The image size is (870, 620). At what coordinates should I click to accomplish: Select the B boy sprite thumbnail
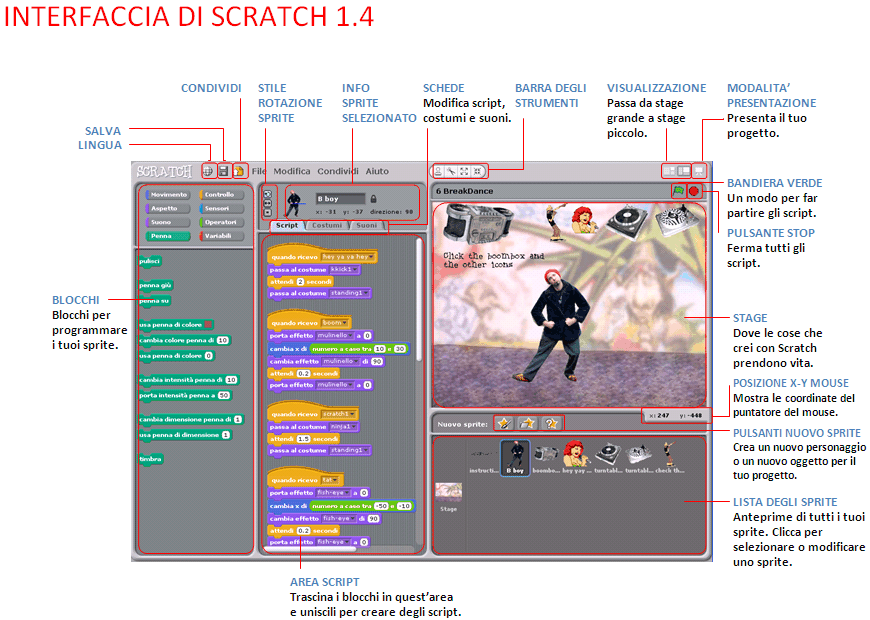pyautogui.click(x=515, y=458)
